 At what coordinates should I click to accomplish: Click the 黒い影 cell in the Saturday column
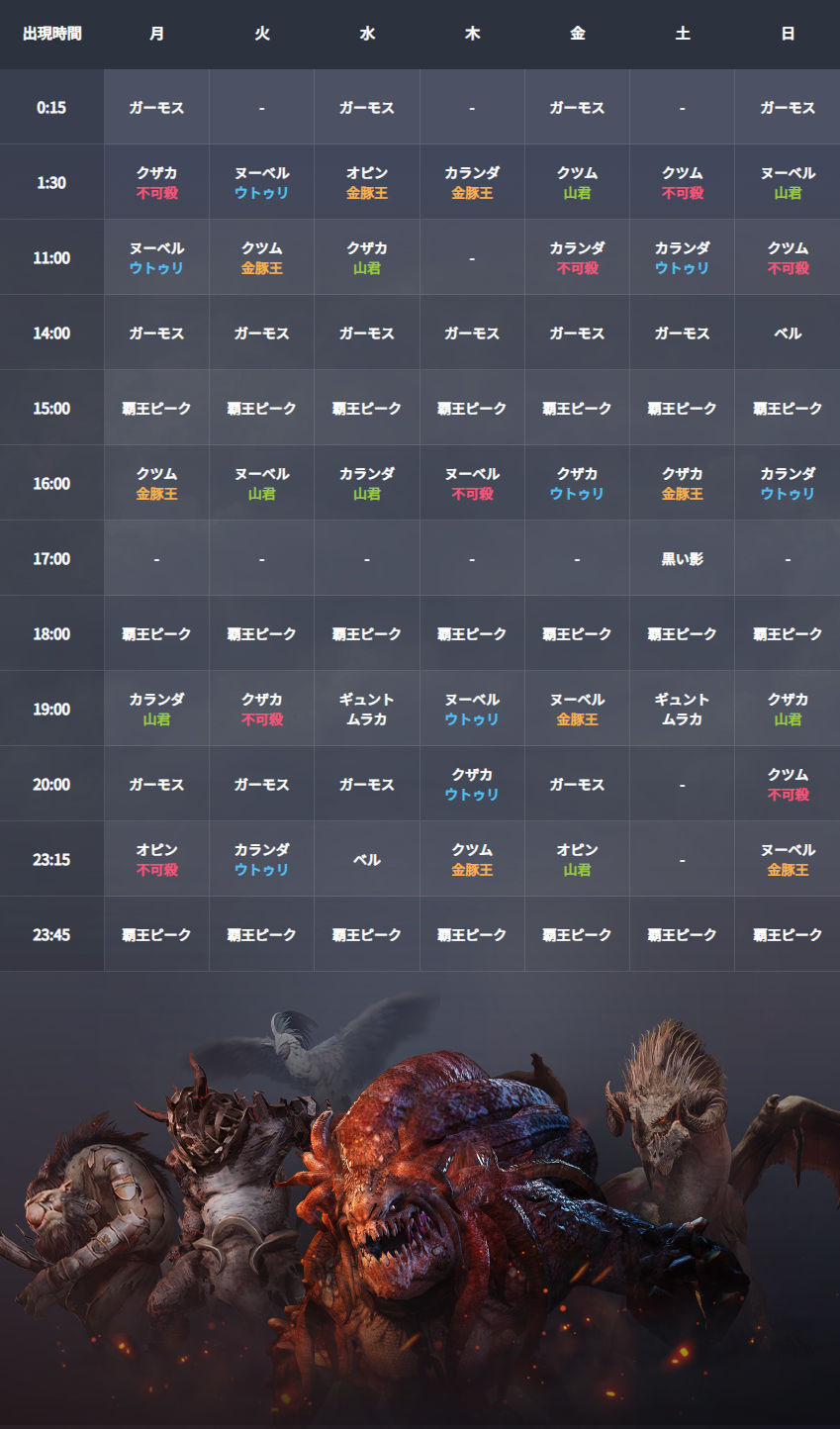coord(682,559)
